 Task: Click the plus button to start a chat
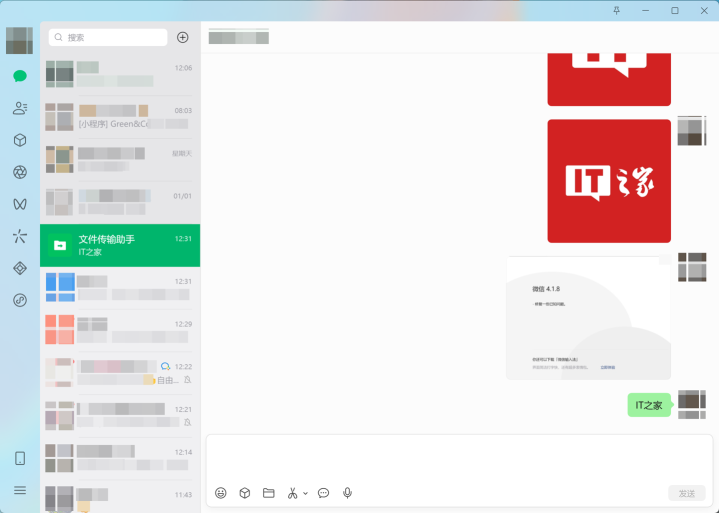(183, 38)
